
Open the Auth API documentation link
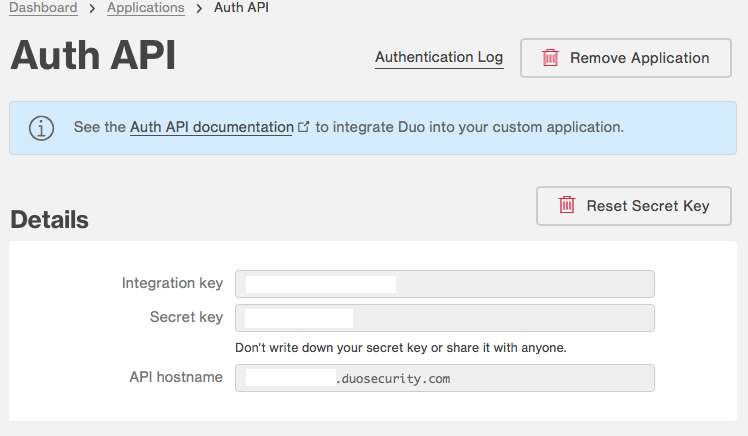pos(212,127)
